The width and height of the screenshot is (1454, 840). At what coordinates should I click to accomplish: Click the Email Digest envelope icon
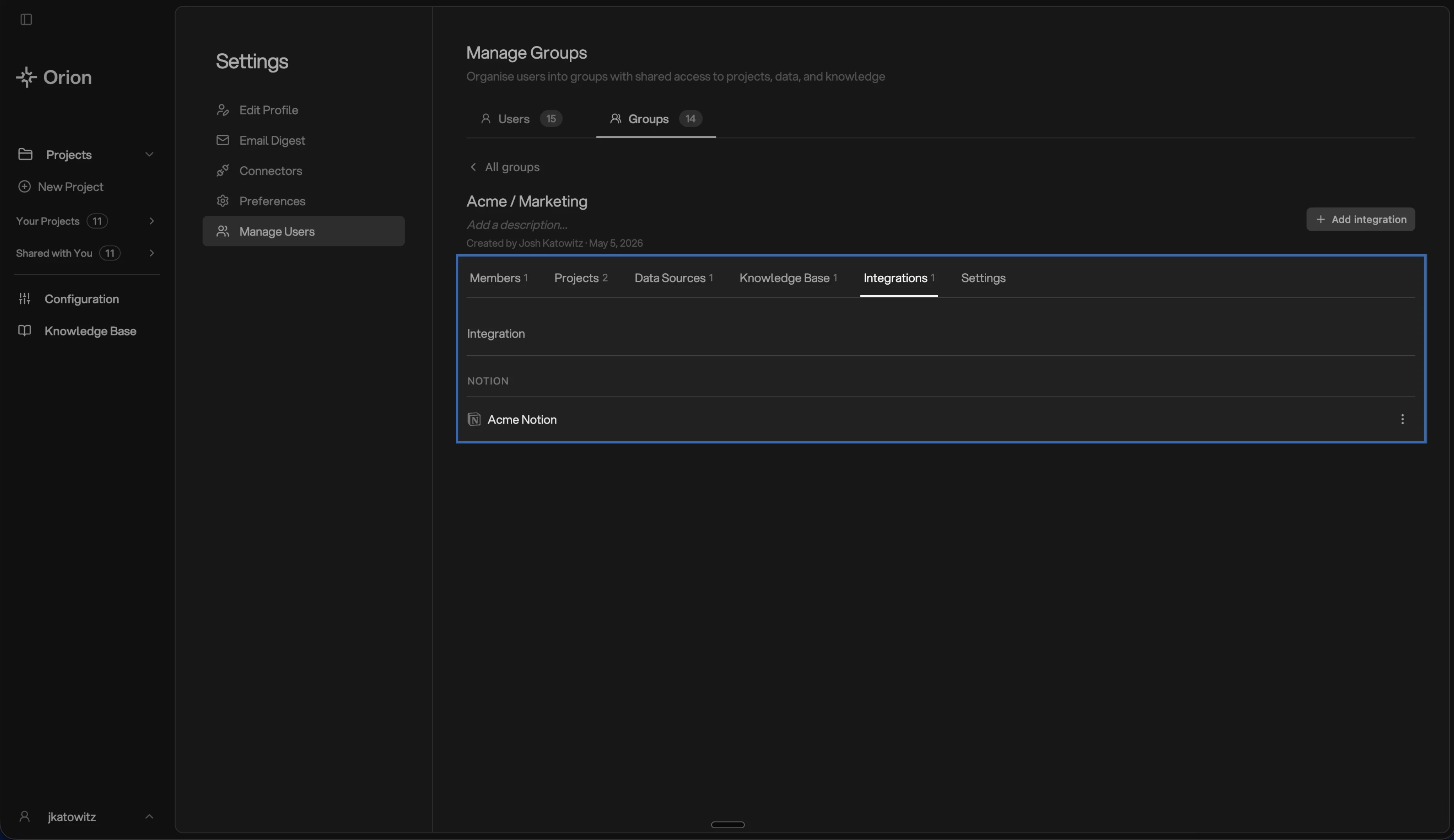point(223,140)
